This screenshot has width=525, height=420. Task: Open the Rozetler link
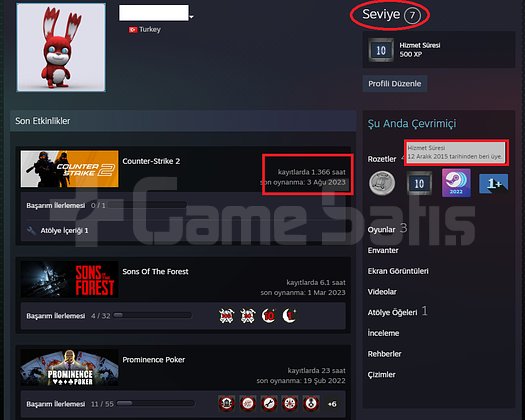382,159
